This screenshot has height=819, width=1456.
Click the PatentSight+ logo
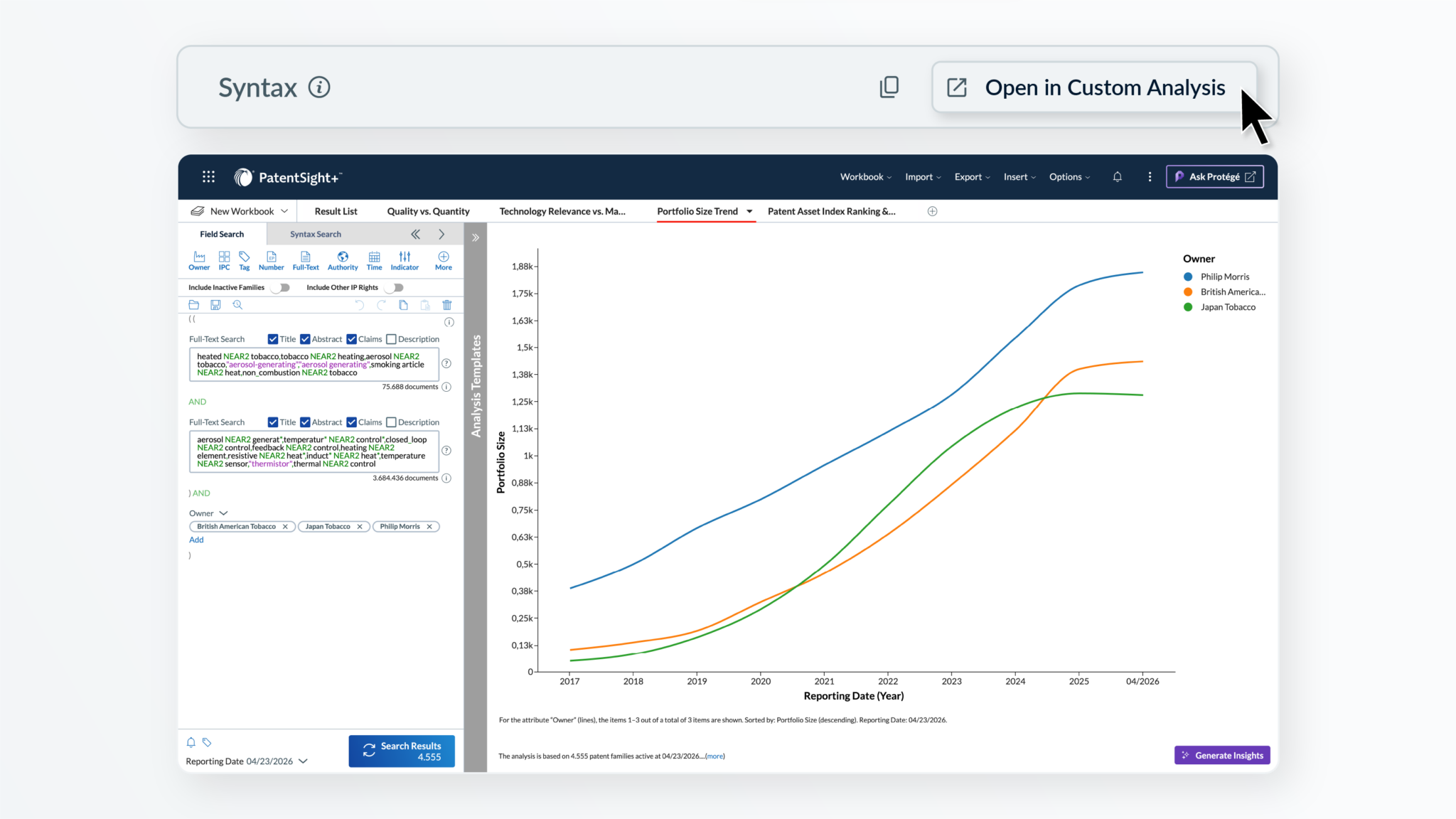click(x=288, y=177)
